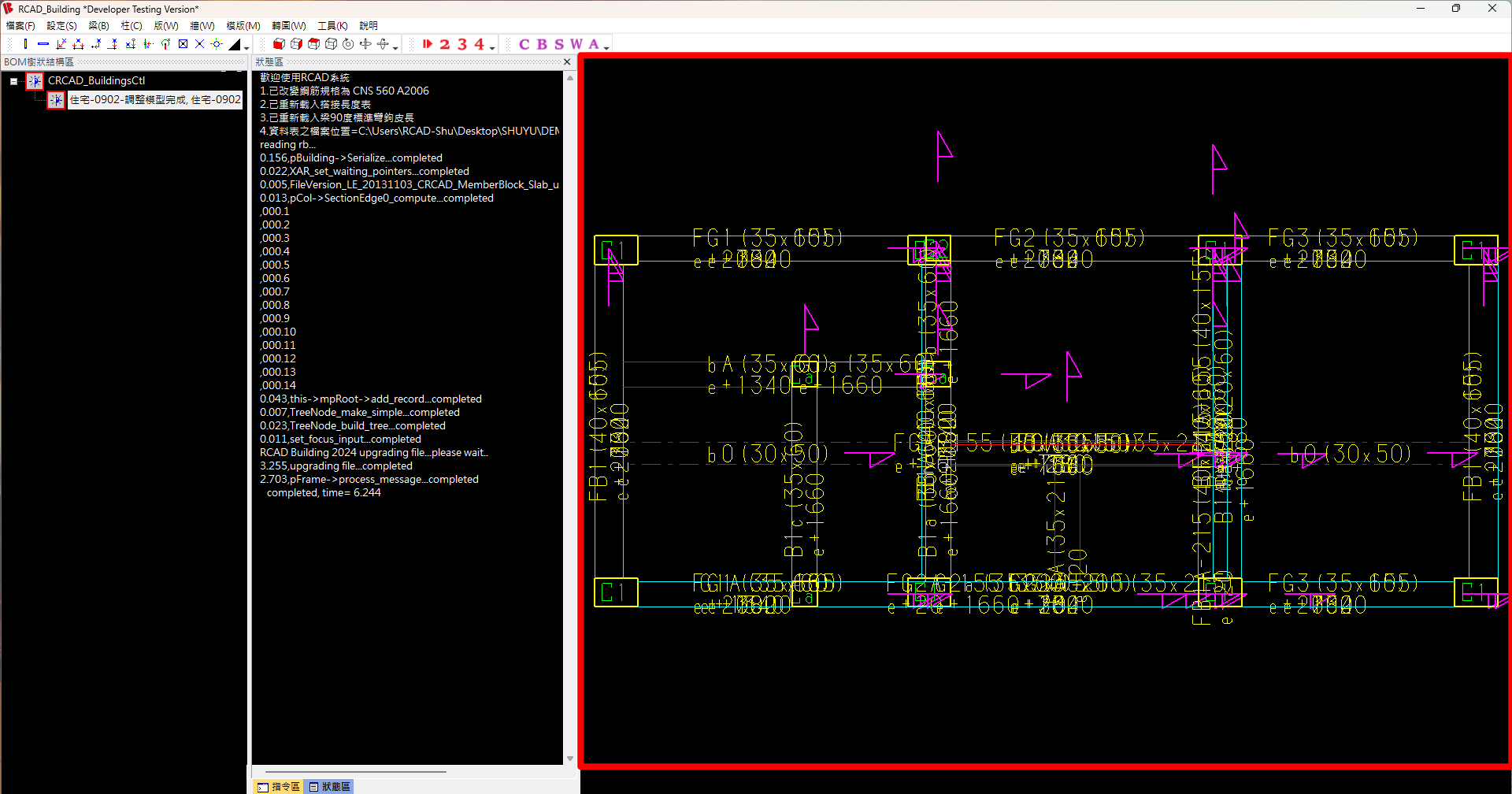Click the red arrow split tool icon

point(147,44)
